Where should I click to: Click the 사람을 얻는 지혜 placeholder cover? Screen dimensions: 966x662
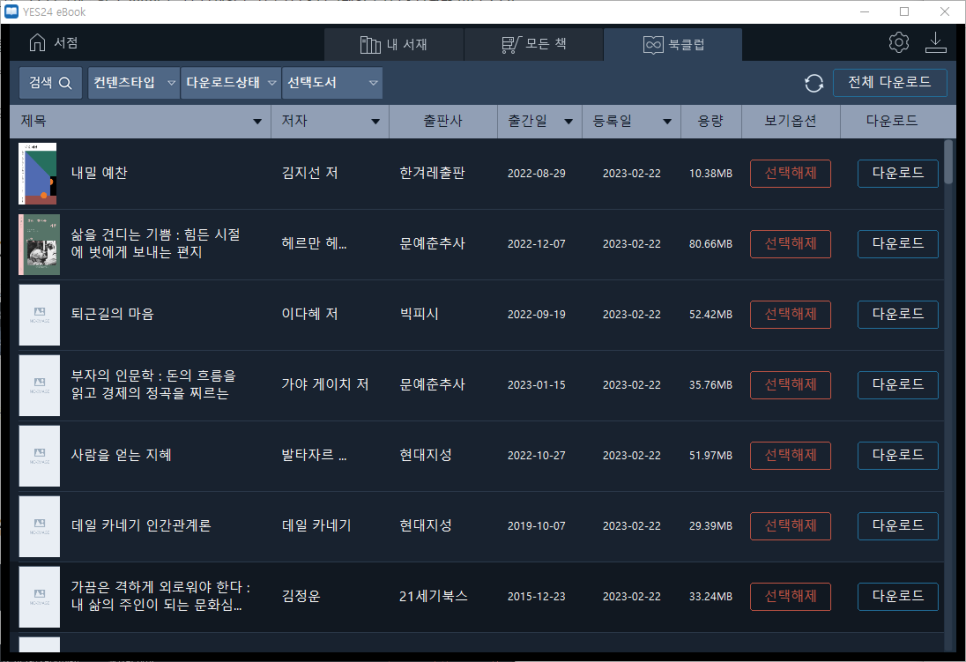39,456
